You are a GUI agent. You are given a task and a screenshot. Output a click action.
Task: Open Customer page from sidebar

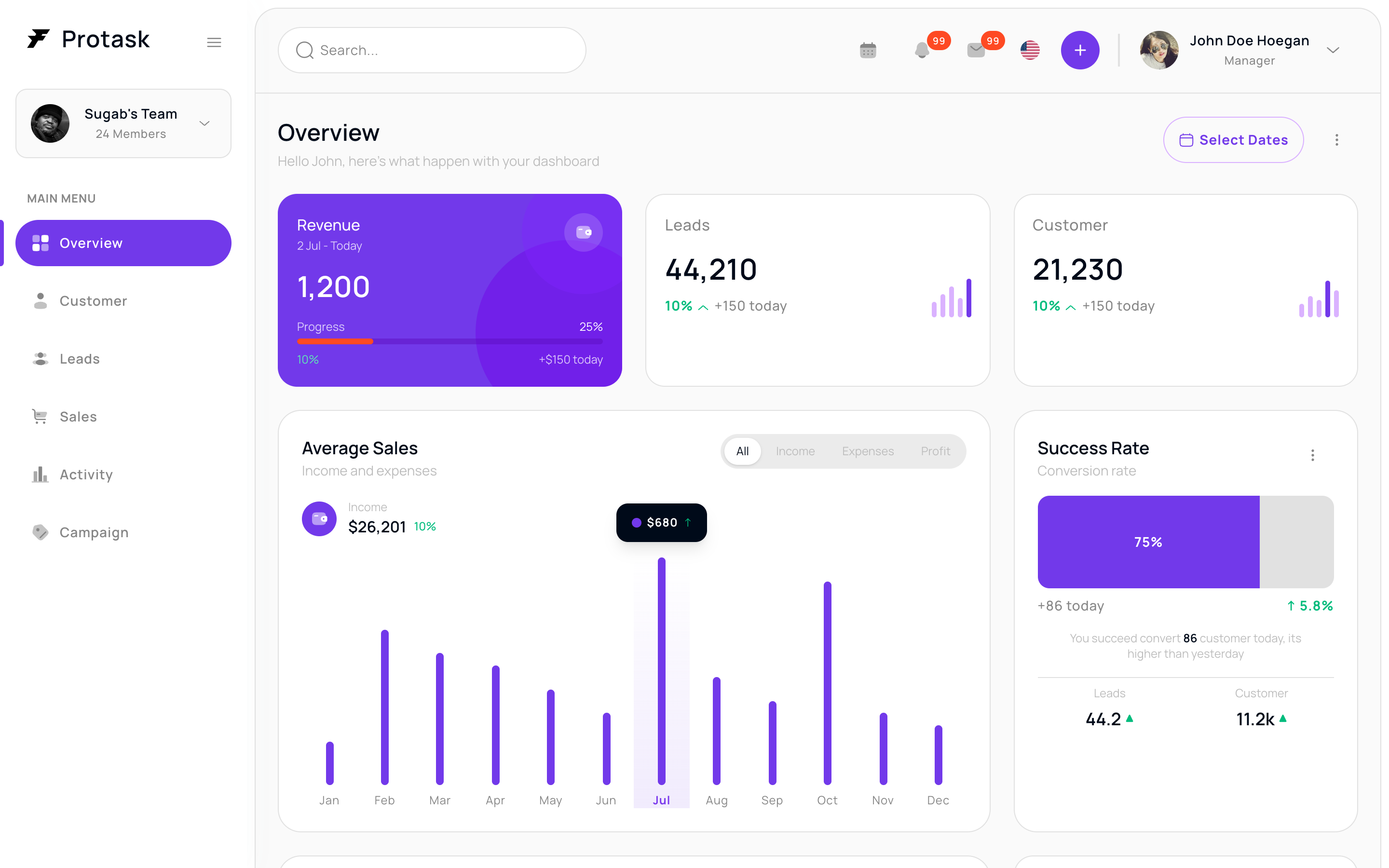[123, 301]
